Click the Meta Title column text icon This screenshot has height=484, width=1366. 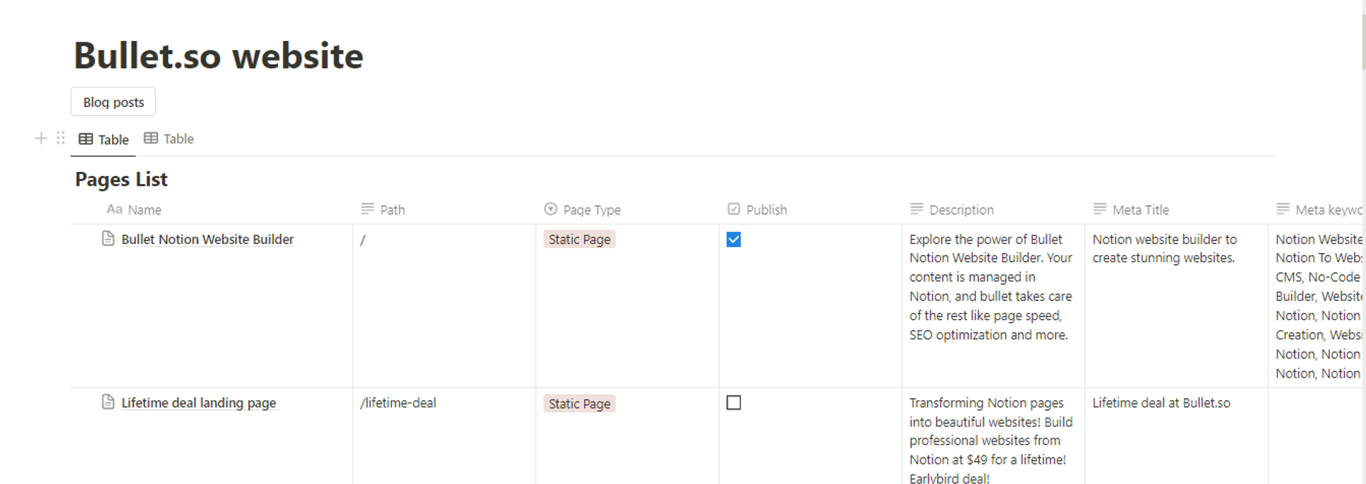tap(1100, 210)
